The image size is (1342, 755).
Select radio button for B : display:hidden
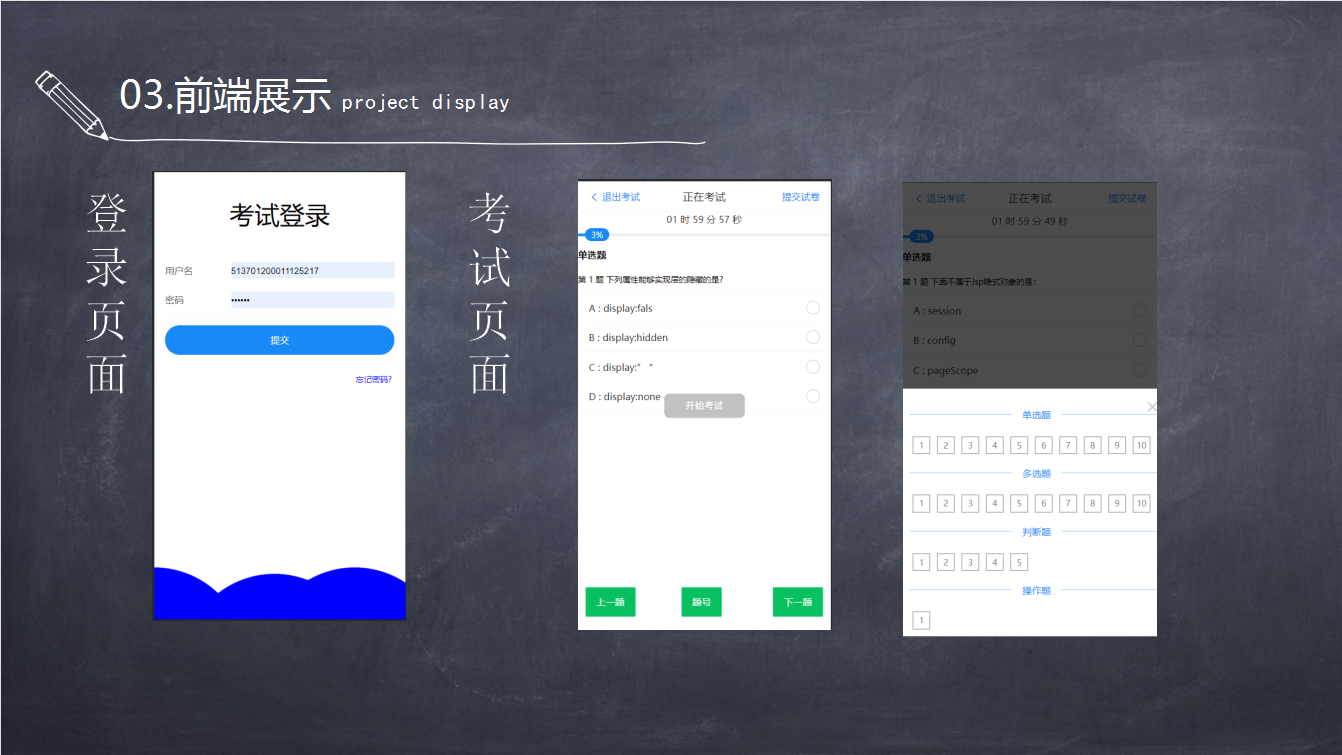[x=812, y=337]
